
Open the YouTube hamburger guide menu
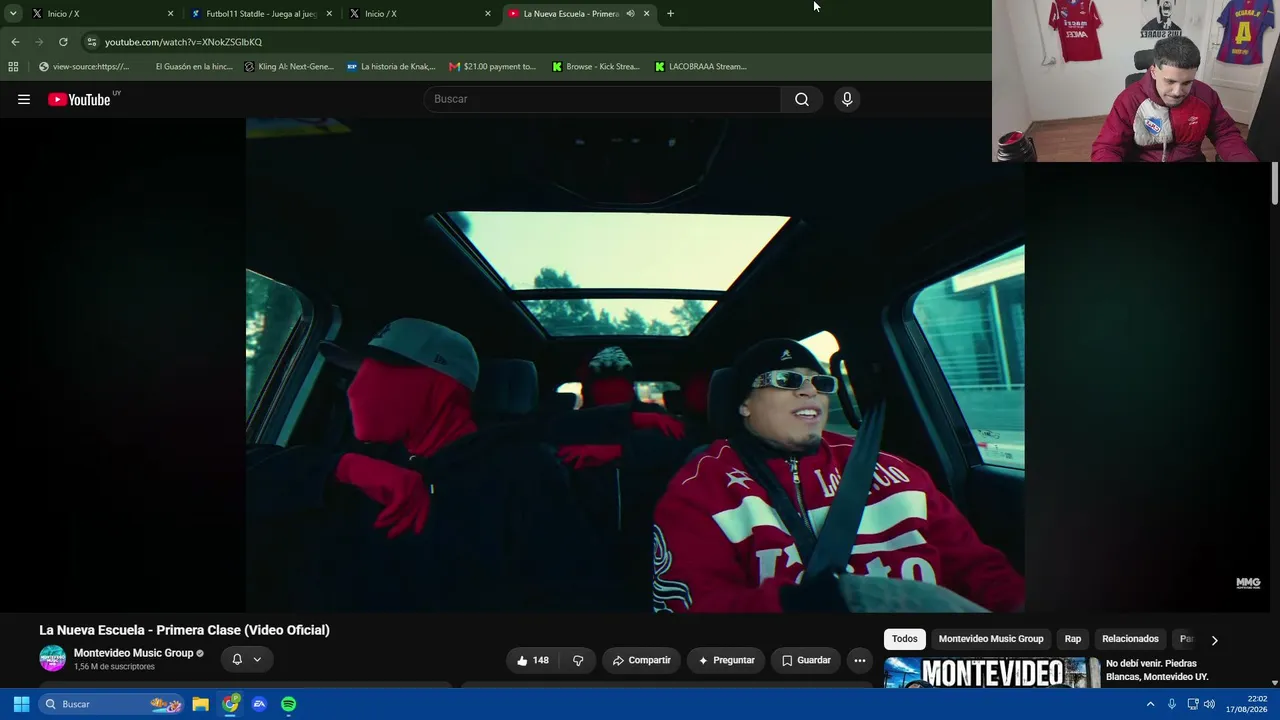tap(24, 99)
